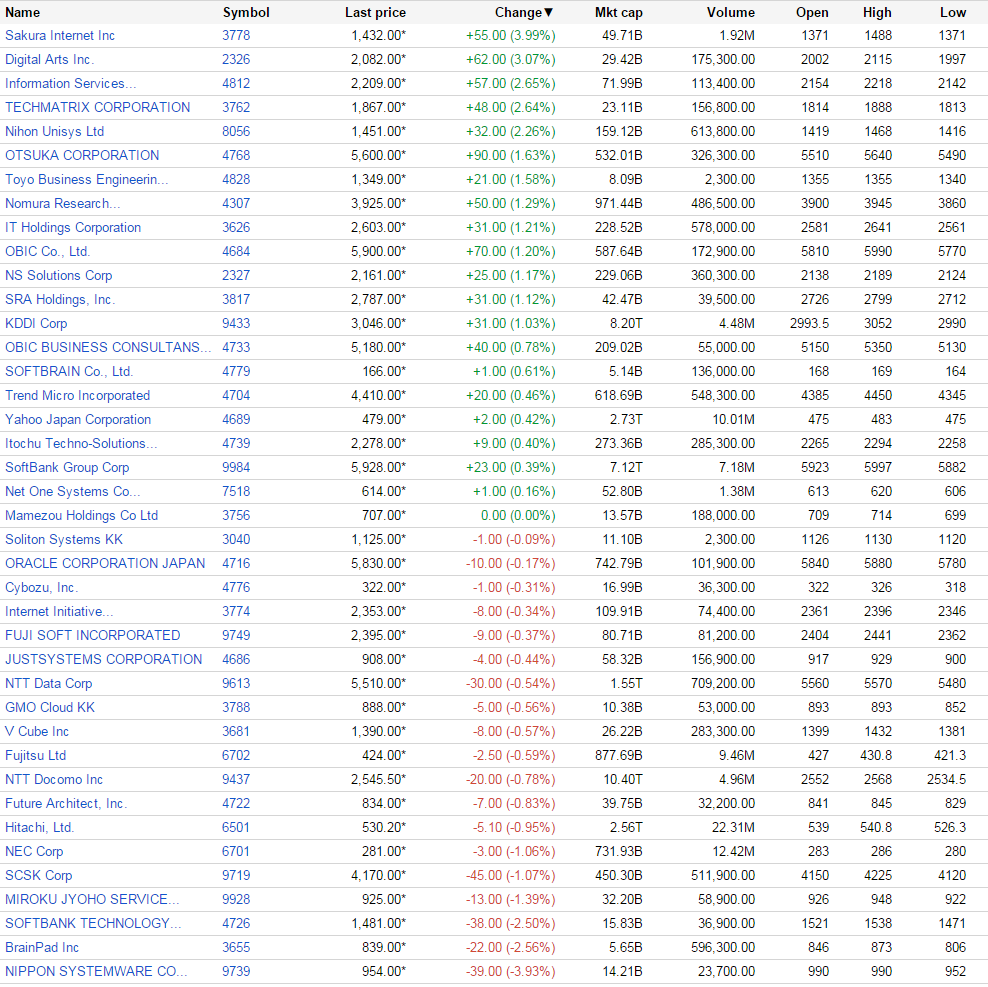Open Fujitsu Ltd link

35,755
